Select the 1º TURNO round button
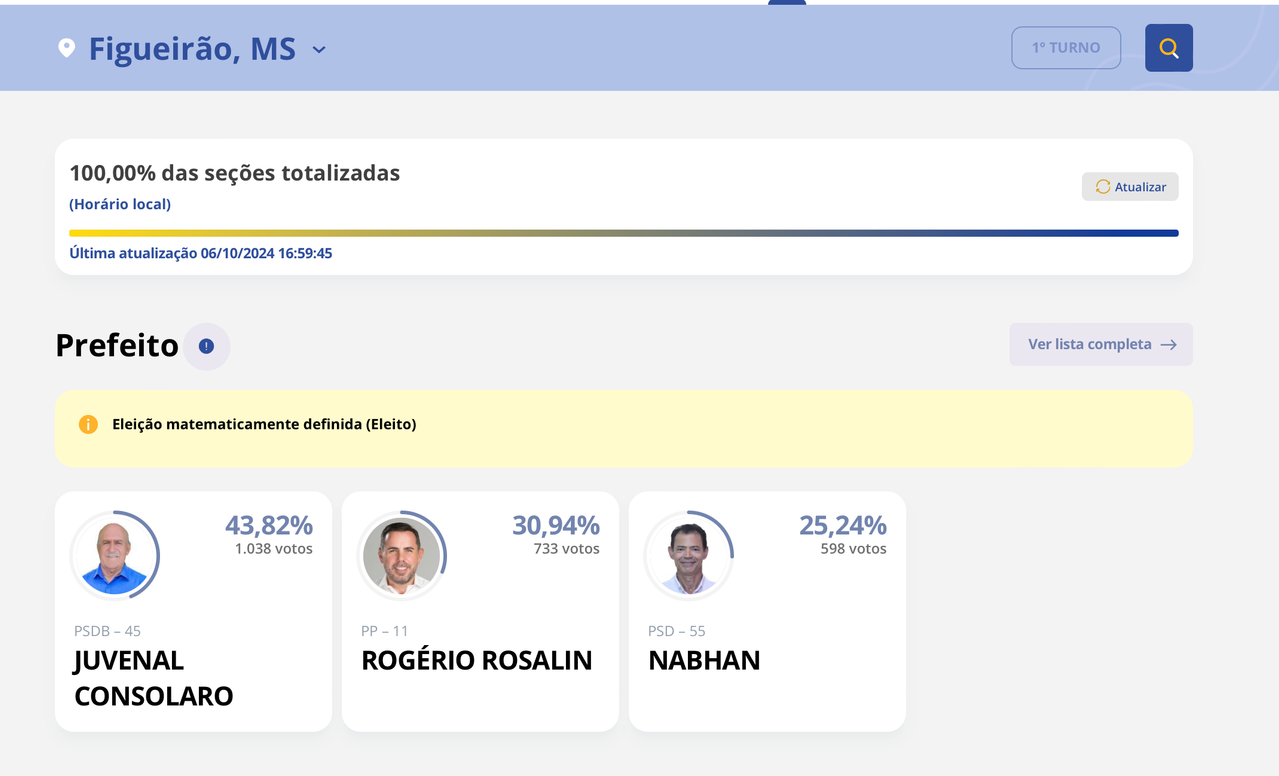 (x=1066, y=48)
